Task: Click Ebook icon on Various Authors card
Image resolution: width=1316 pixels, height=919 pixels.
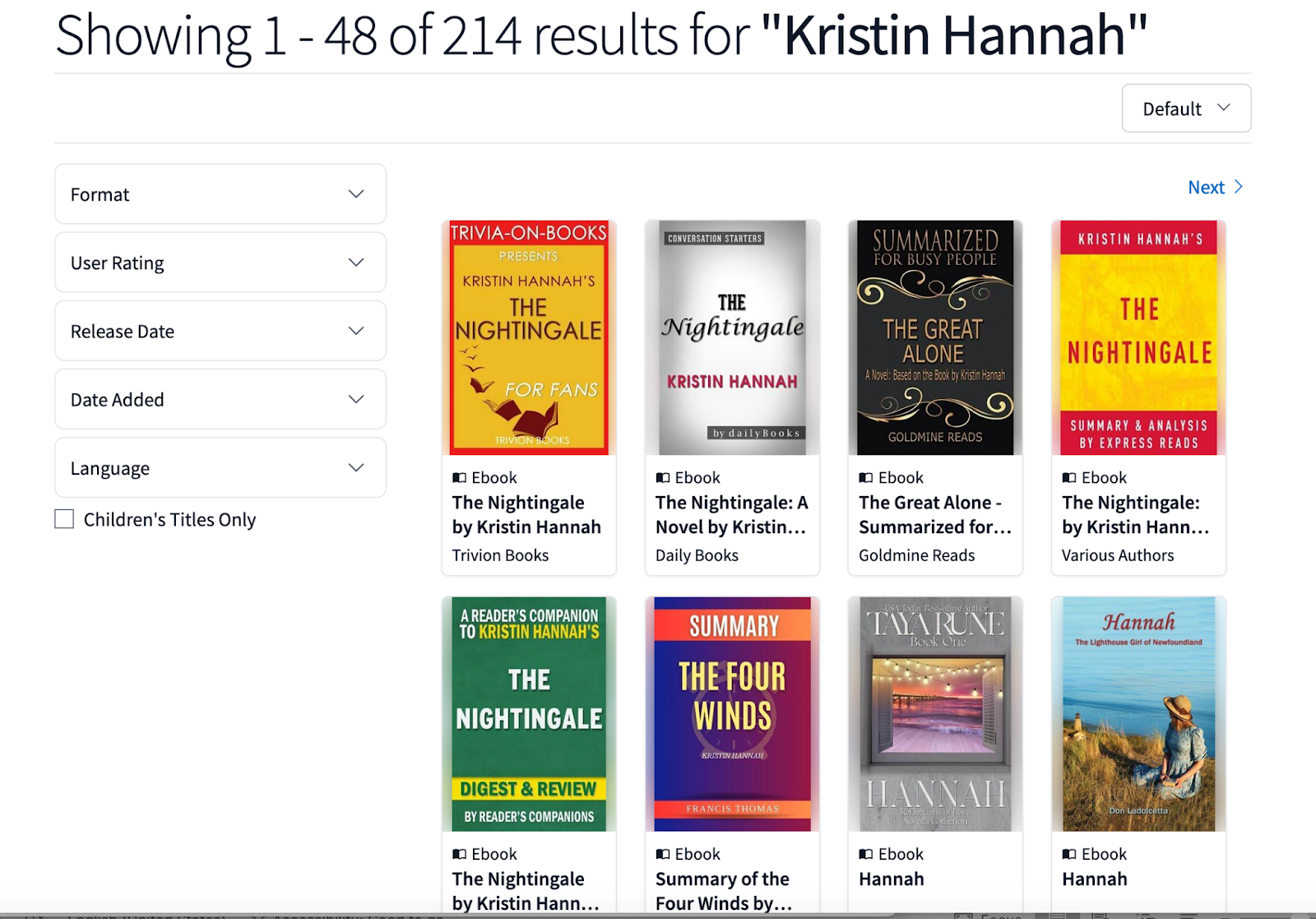Action: [1068, 478]
